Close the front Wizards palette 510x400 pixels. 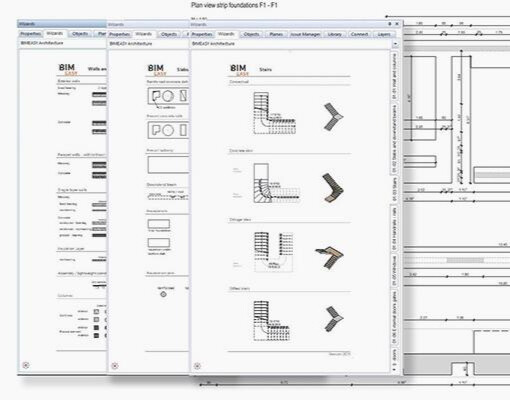click(x=397, y=24)
